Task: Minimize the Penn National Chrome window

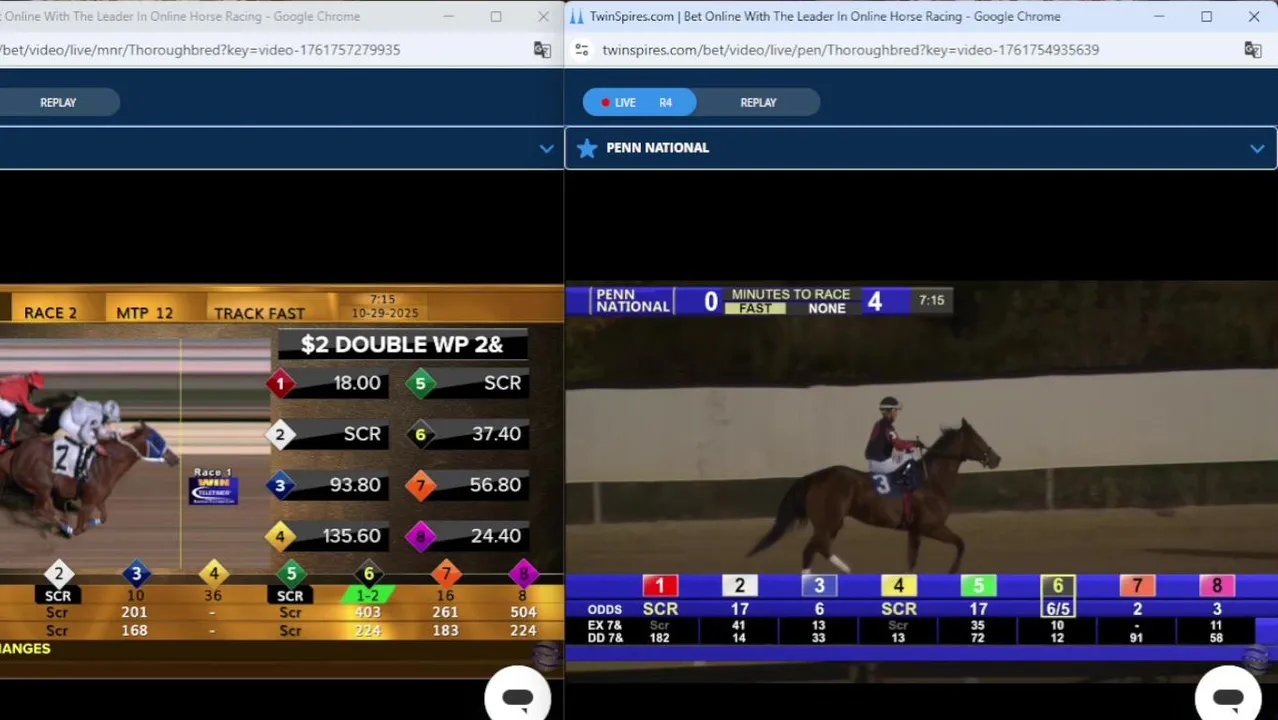Action: (1159, 16)
